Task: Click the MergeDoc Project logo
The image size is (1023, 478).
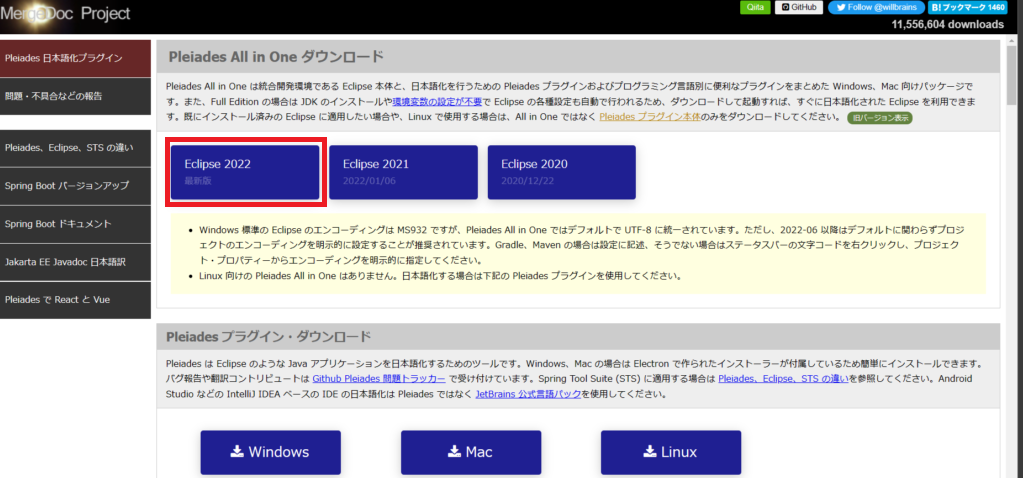Action: pos(65,14)
